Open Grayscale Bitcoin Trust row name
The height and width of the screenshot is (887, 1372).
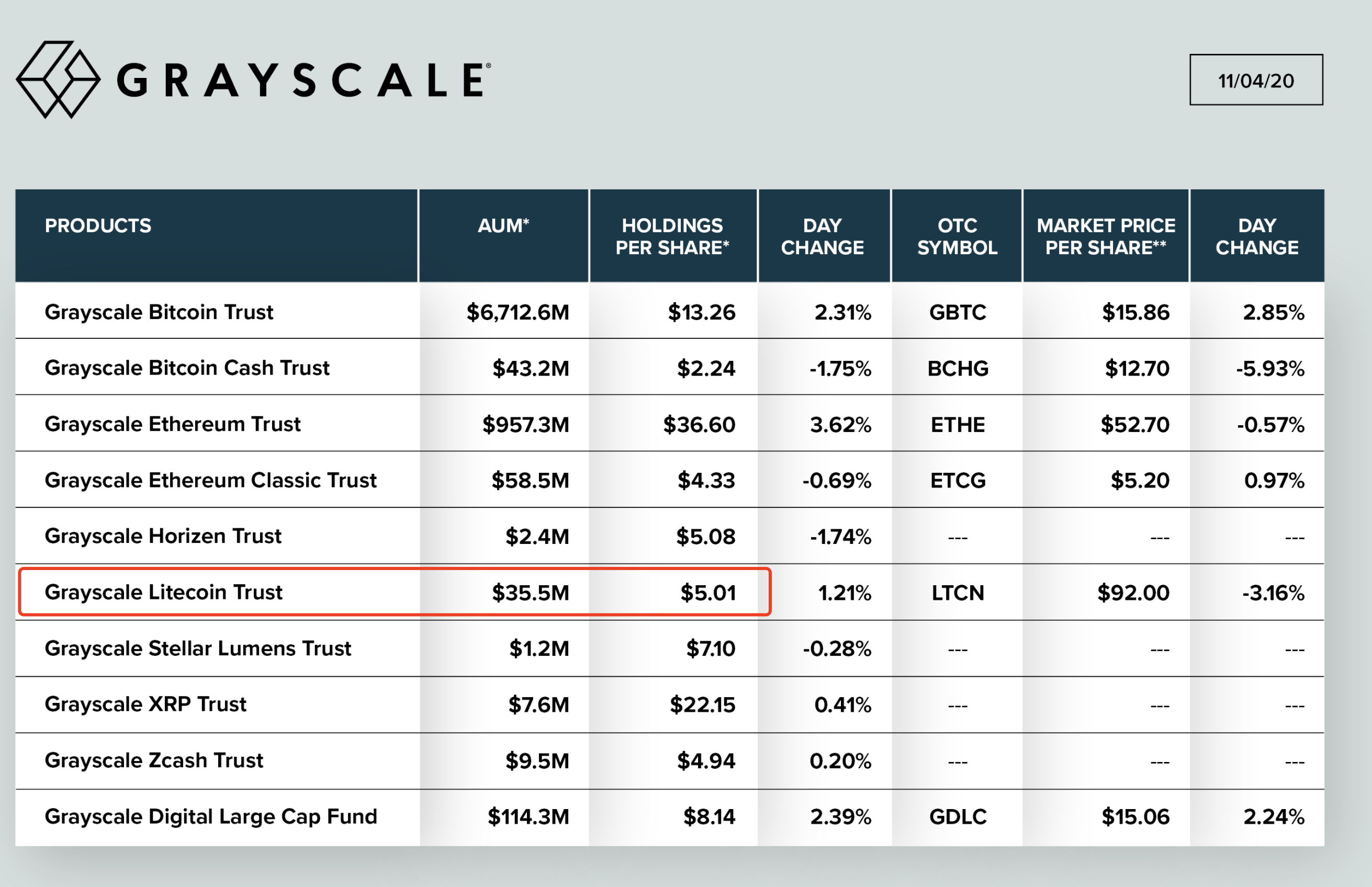(159, 312)
